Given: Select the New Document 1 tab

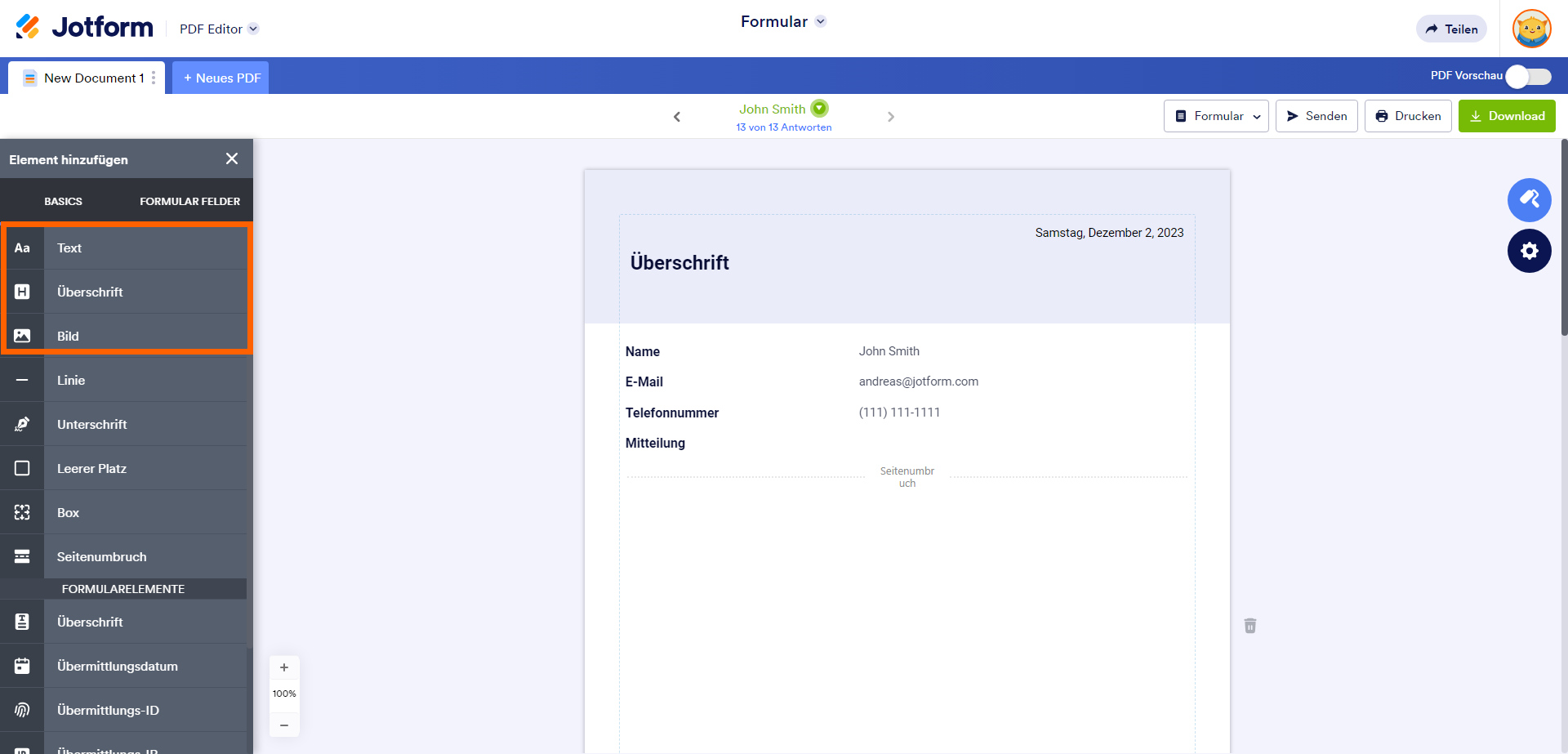Looking at the screenshot, I should [86, 78].
